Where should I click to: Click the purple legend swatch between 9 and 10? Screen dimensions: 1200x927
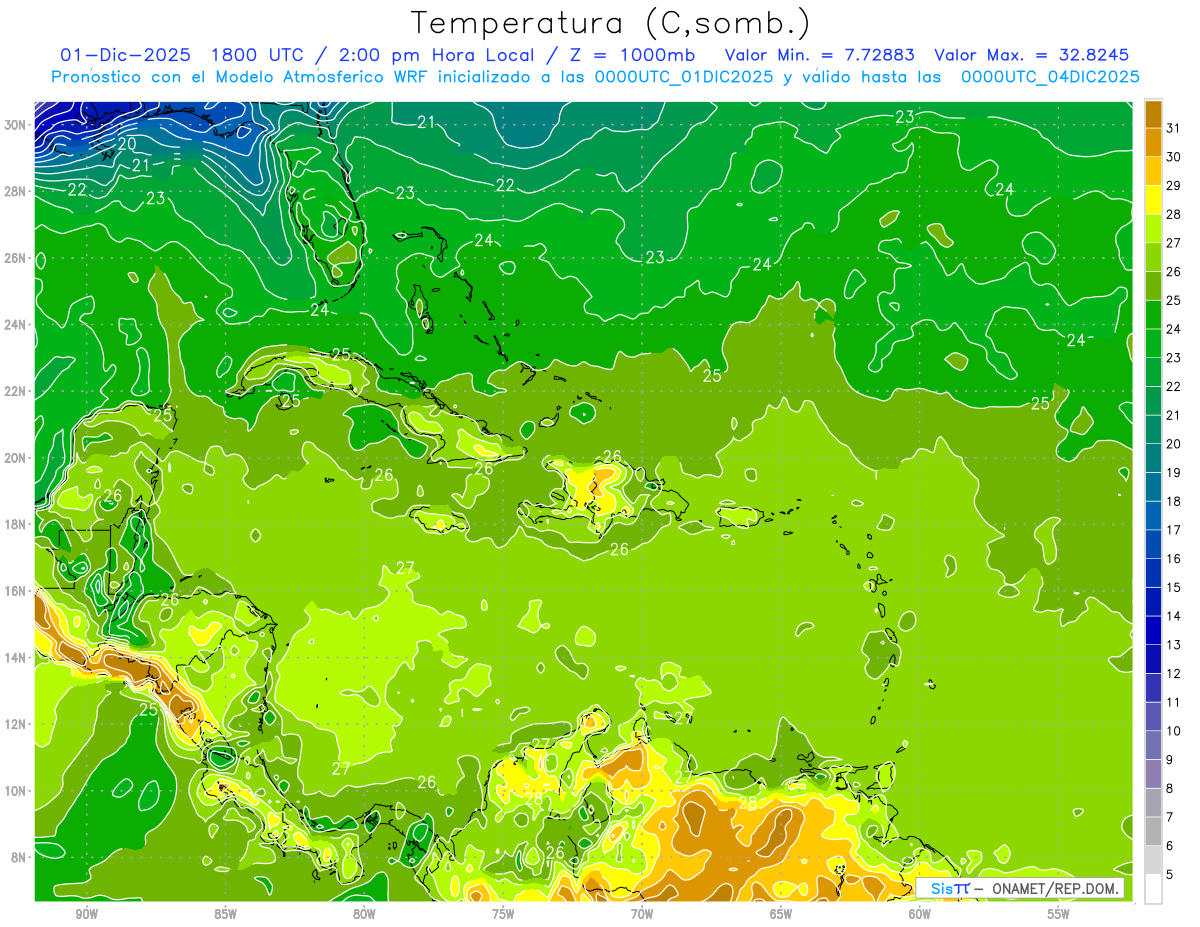(x=1153, y=746)
